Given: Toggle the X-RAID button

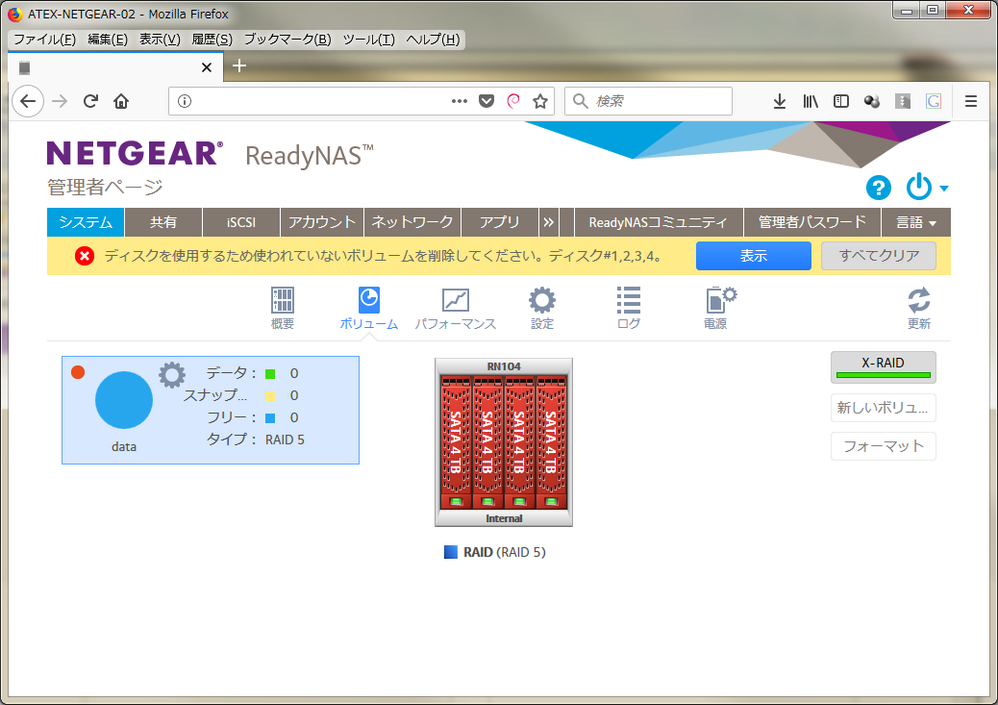Looking at the screenshot, I should click(883, 367).
